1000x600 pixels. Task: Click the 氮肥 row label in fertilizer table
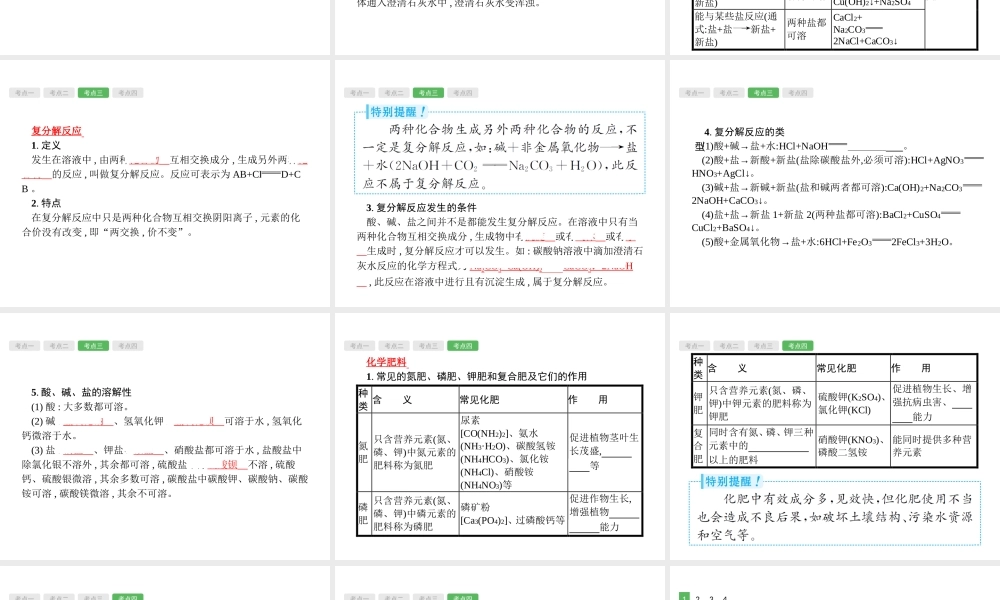(x=363, y=452)
